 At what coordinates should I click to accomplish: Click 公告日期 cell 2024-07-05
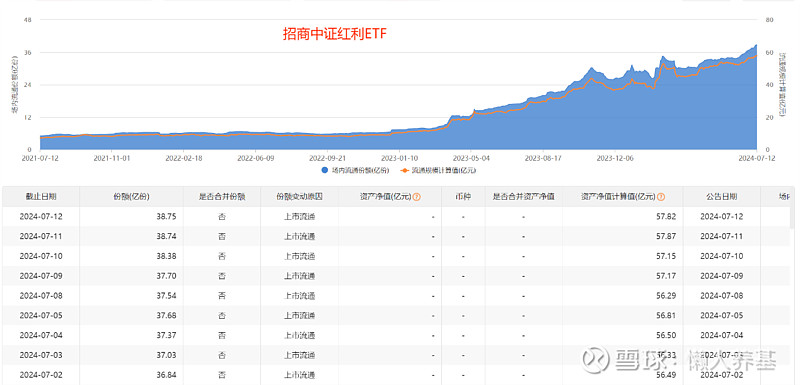(721, 315)
